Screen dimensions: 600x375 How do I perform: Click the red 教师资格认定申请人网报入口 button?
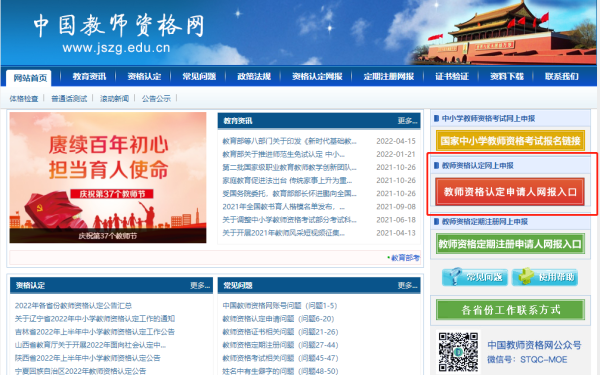tap(510, 192)
